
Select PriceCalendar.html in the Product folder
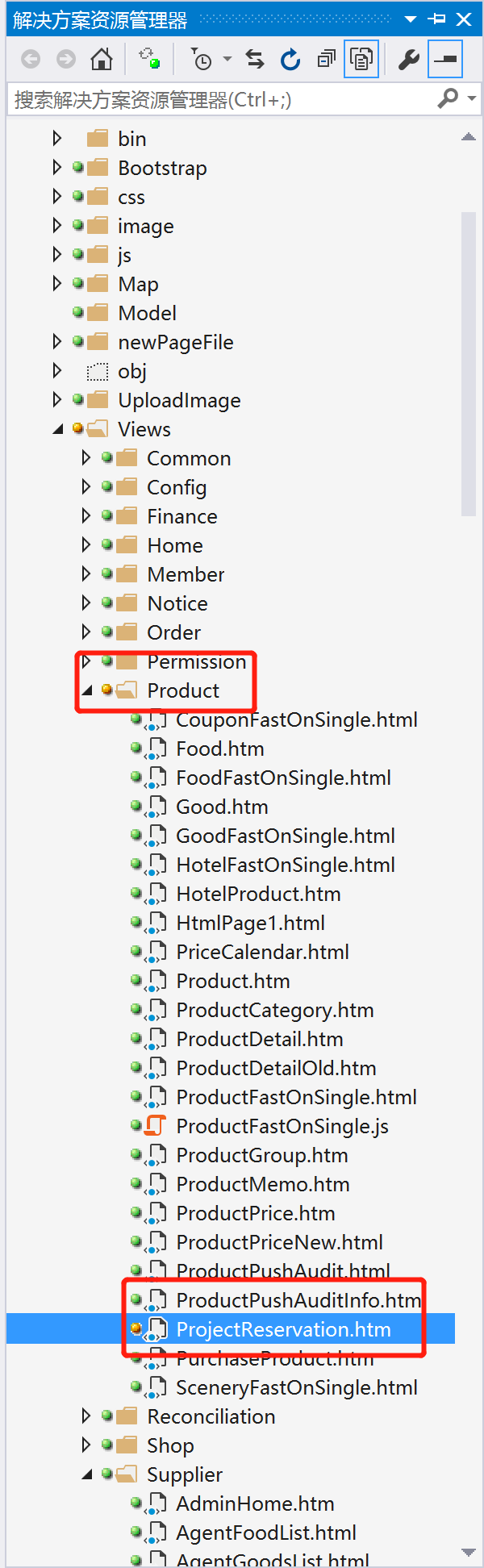[262, 952]
